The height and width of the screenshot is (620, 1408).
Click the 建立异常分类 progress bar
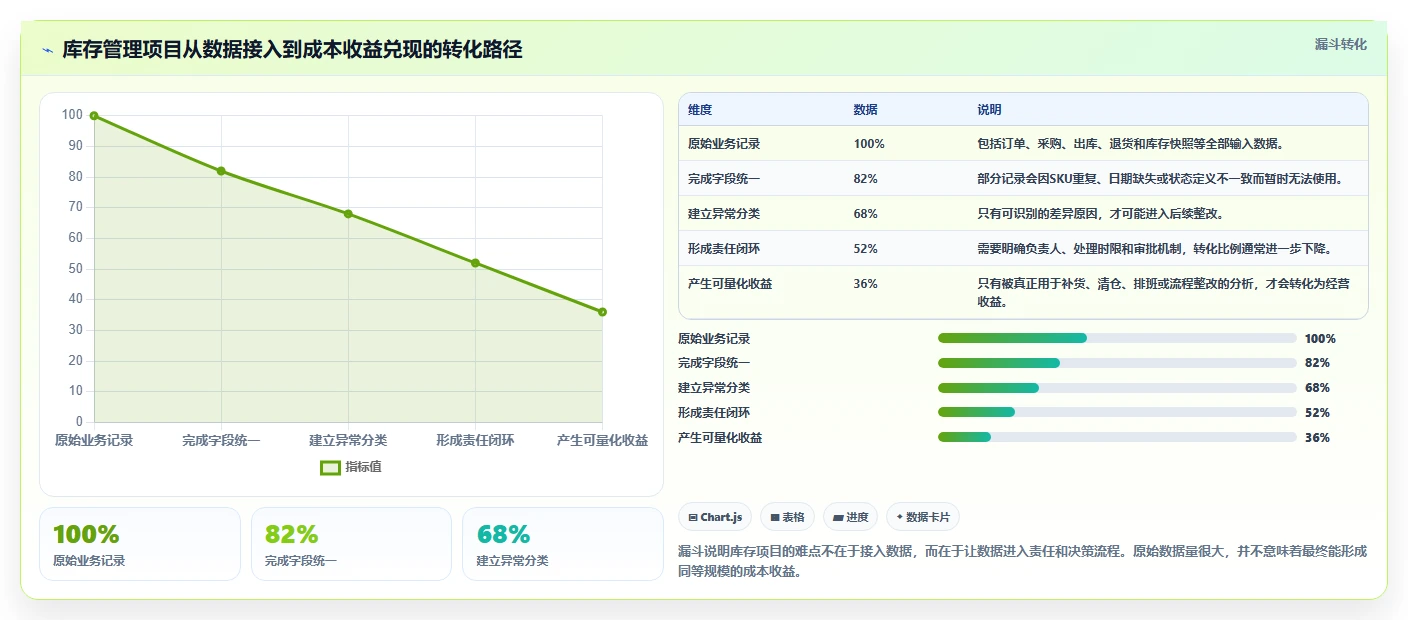pyautogui.click(x=1117, y=388)
